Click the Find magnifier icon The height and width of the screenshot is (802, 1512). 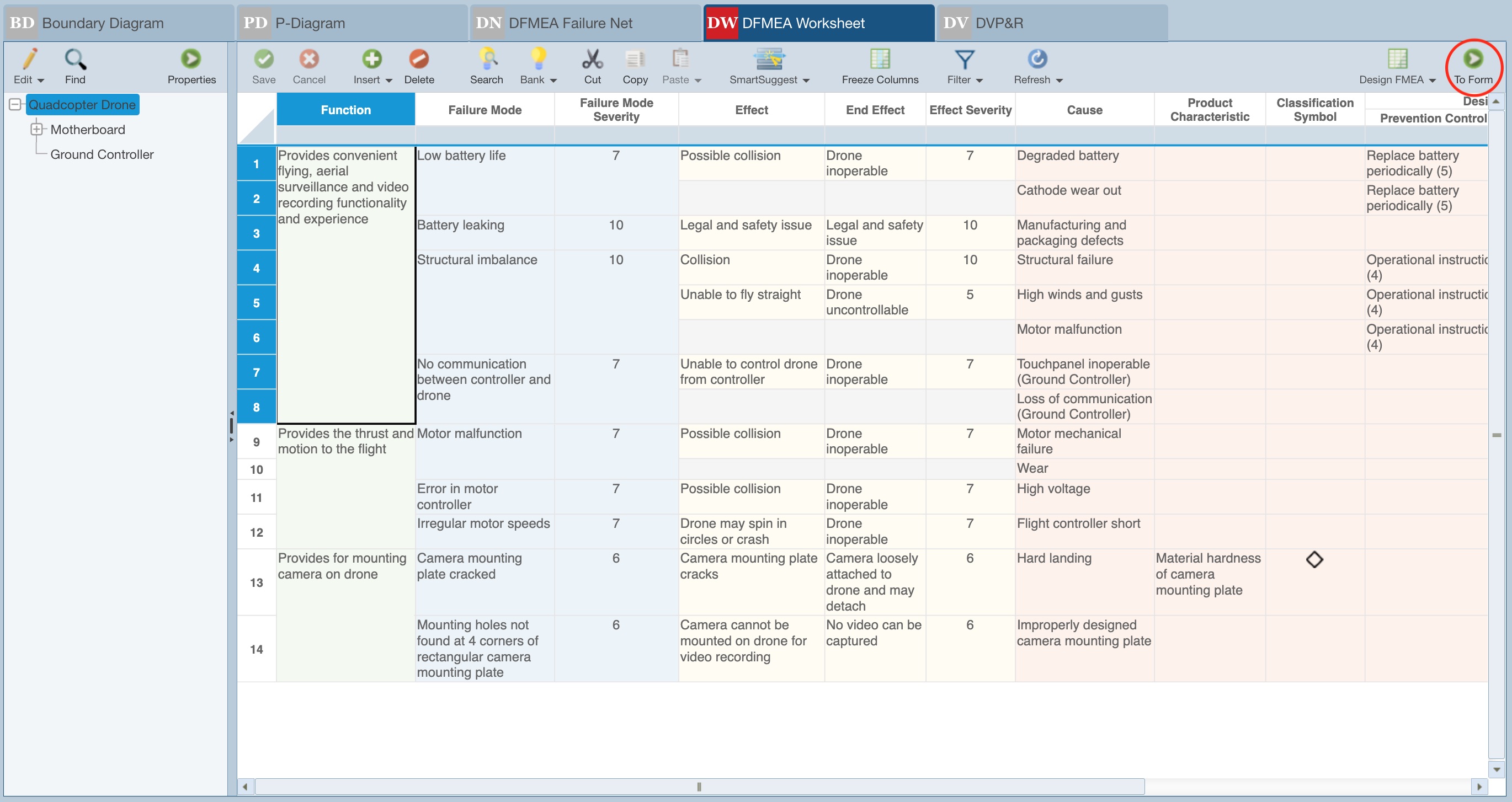[75, 59]
